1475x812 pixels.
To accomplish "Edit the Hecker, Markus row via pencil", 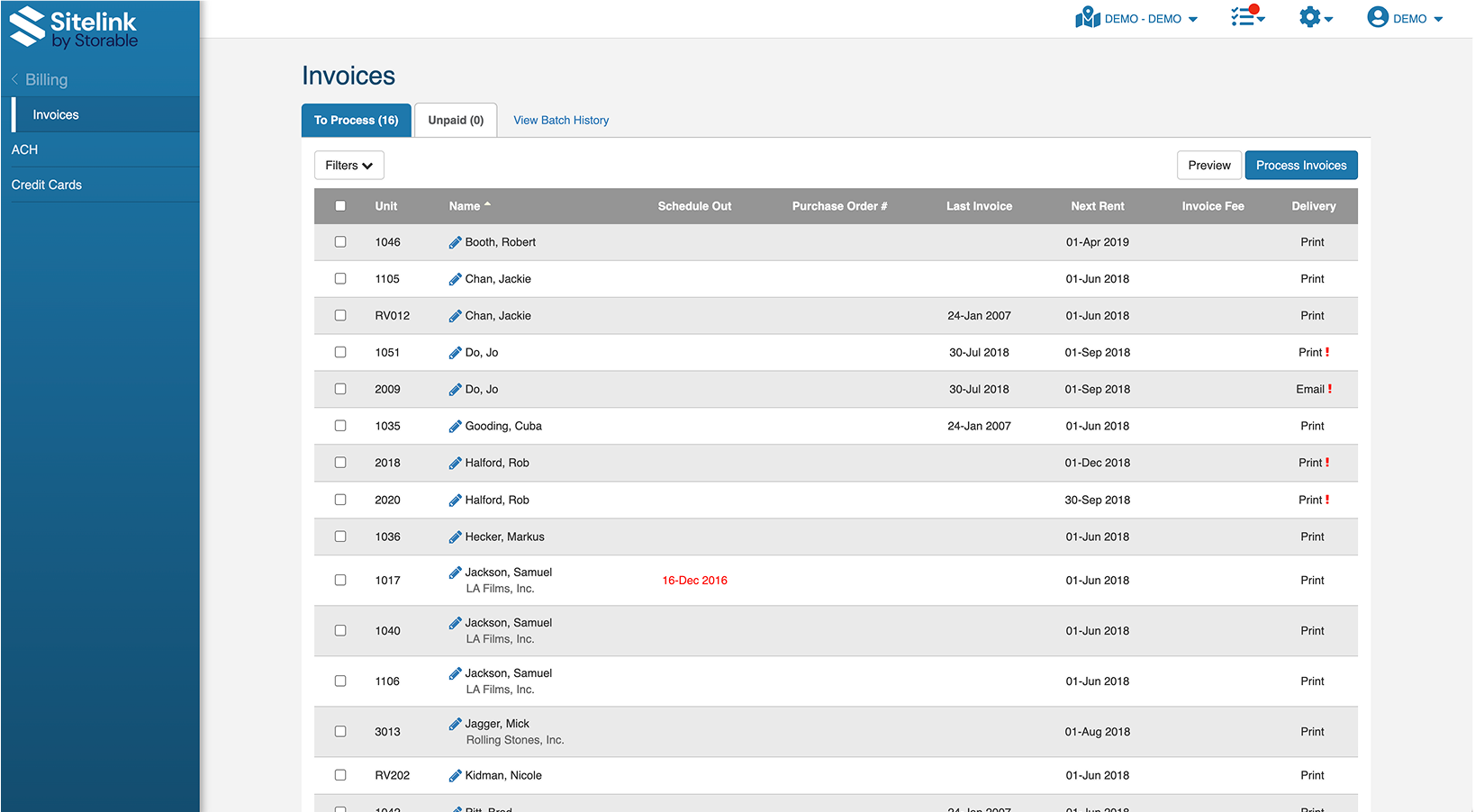I will pos(455,537).
